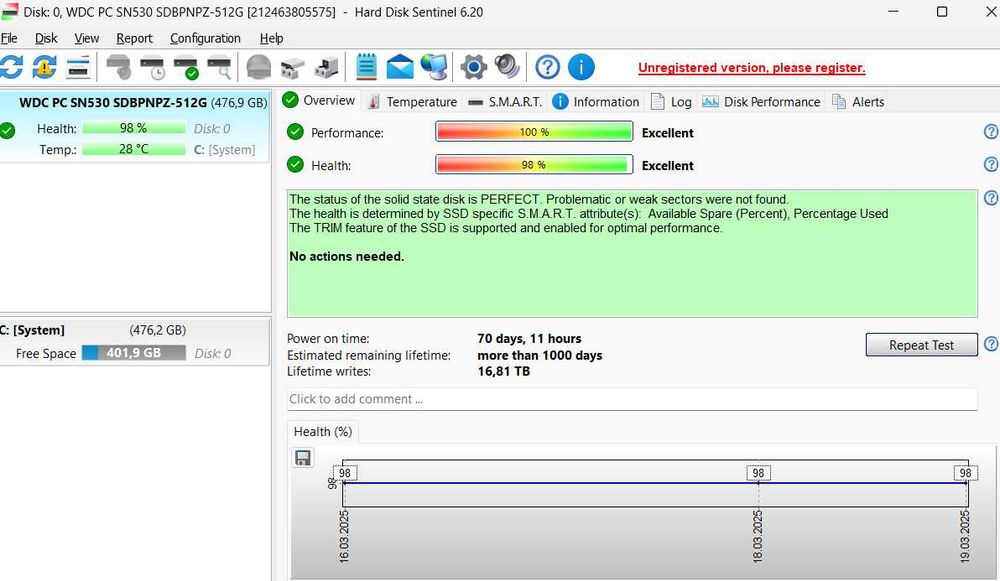Minimize the Hard Disk Sentinel window
This screenshot has height=581, width=1000.
click(x=893, y=11)
